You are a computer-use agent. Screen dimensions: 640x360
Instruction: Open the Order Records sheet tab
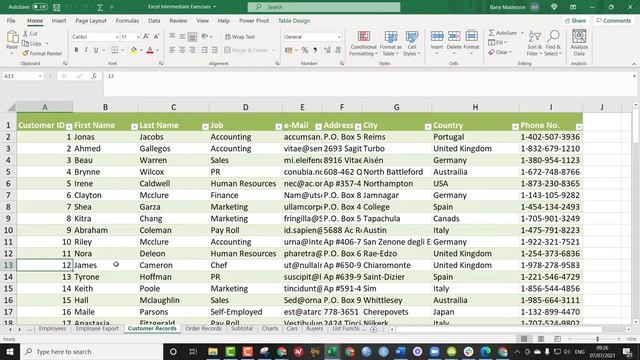coord(203,328)
